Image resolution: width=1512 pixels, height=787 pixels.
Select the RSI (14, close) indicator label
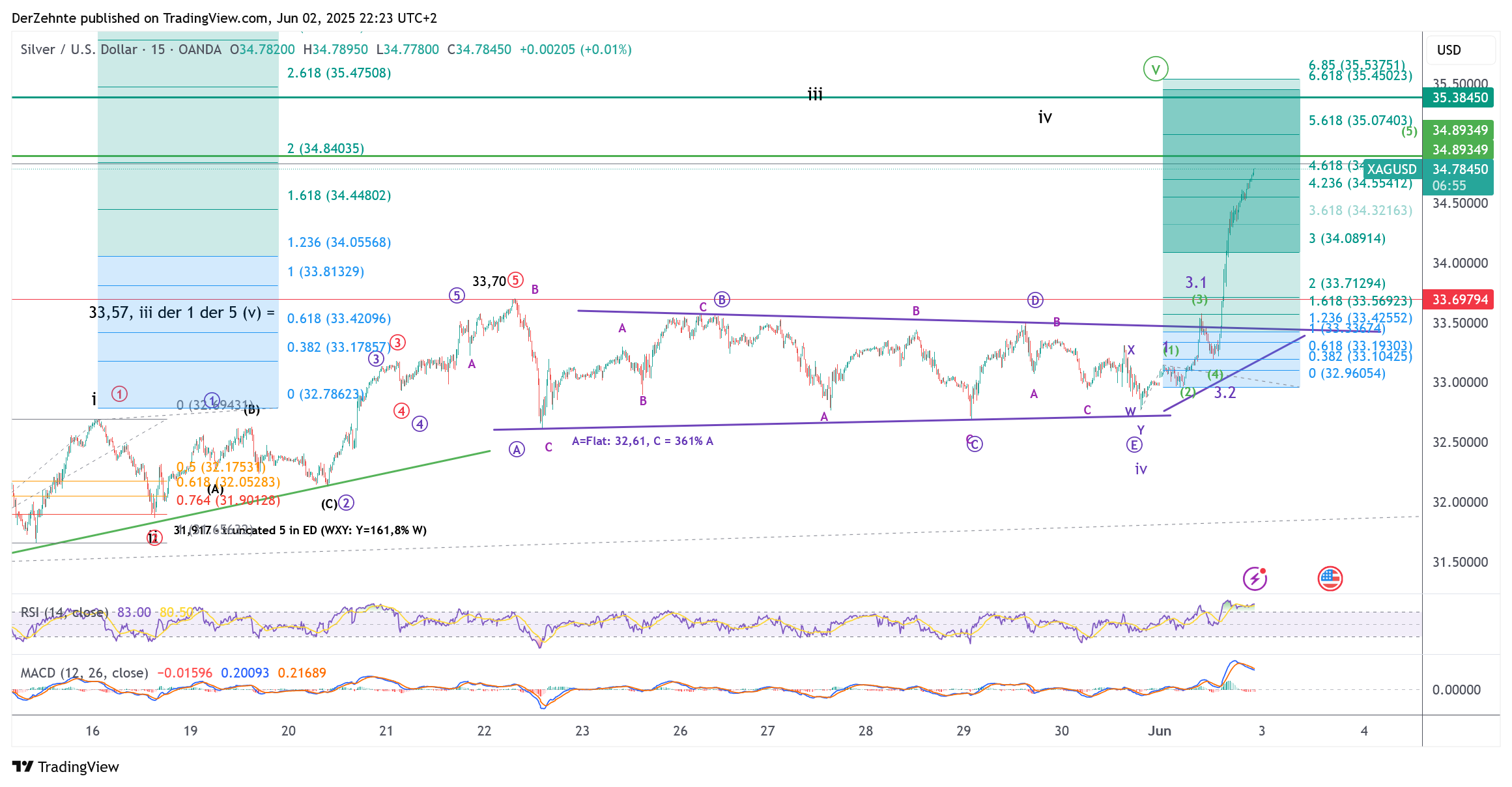pos(64,612)
